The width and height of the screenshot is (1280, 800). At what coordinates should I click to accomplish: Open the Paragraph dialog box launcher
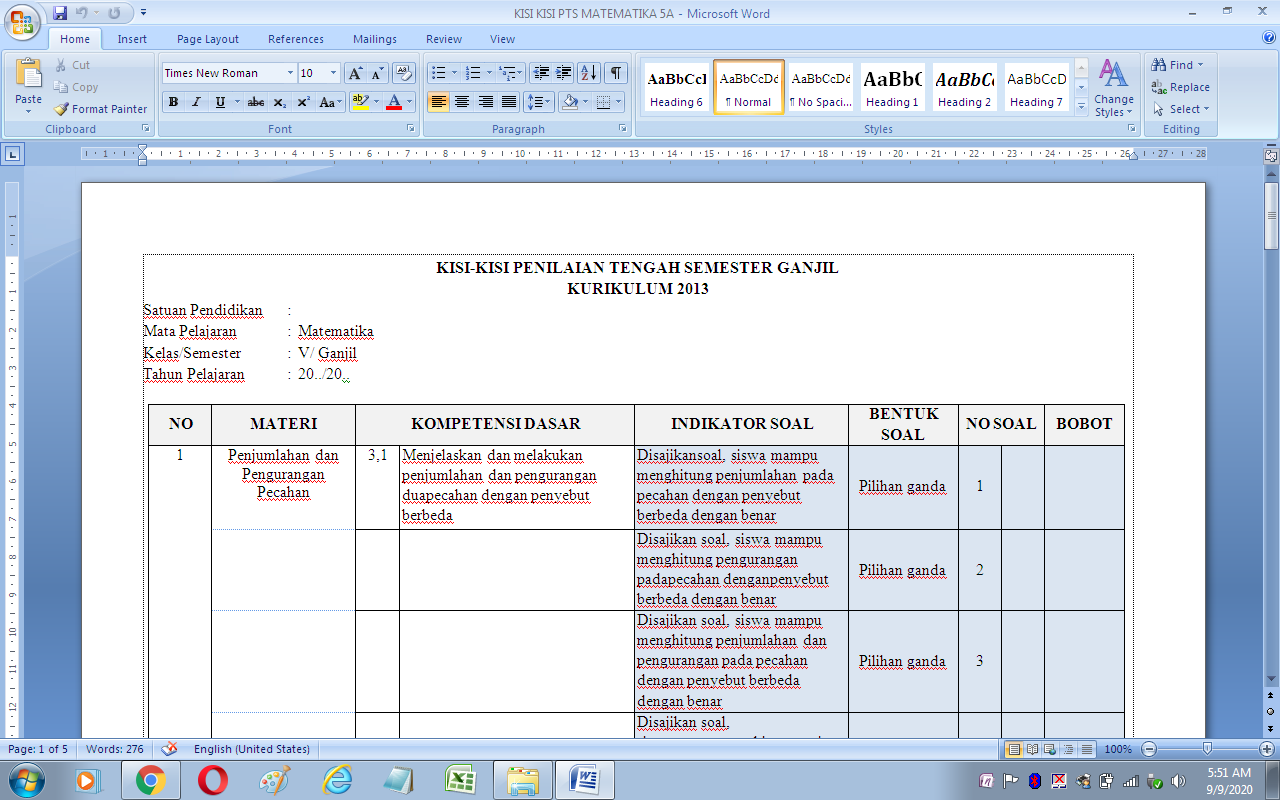click(x=623, y=129)
